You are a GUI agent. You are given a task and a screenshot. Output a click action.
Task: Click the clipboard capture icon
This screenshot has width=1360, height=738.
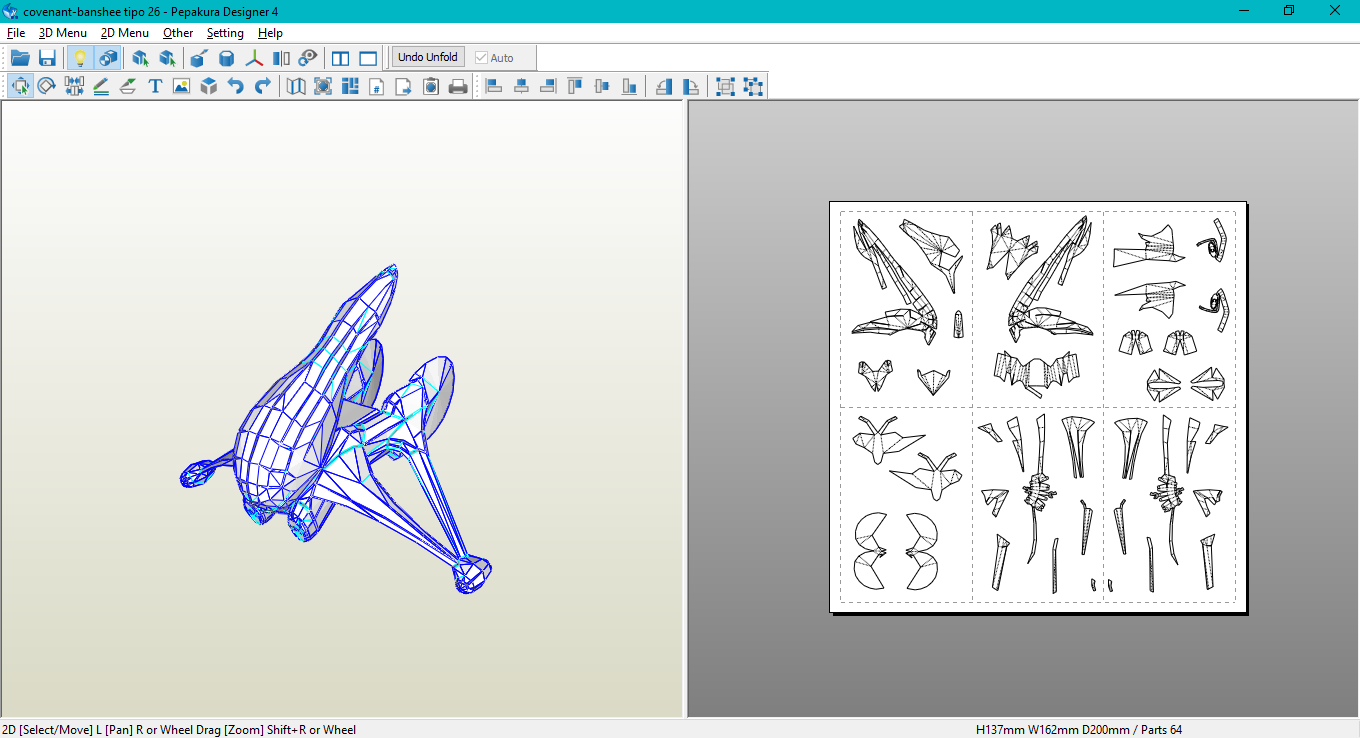[431, 86]
